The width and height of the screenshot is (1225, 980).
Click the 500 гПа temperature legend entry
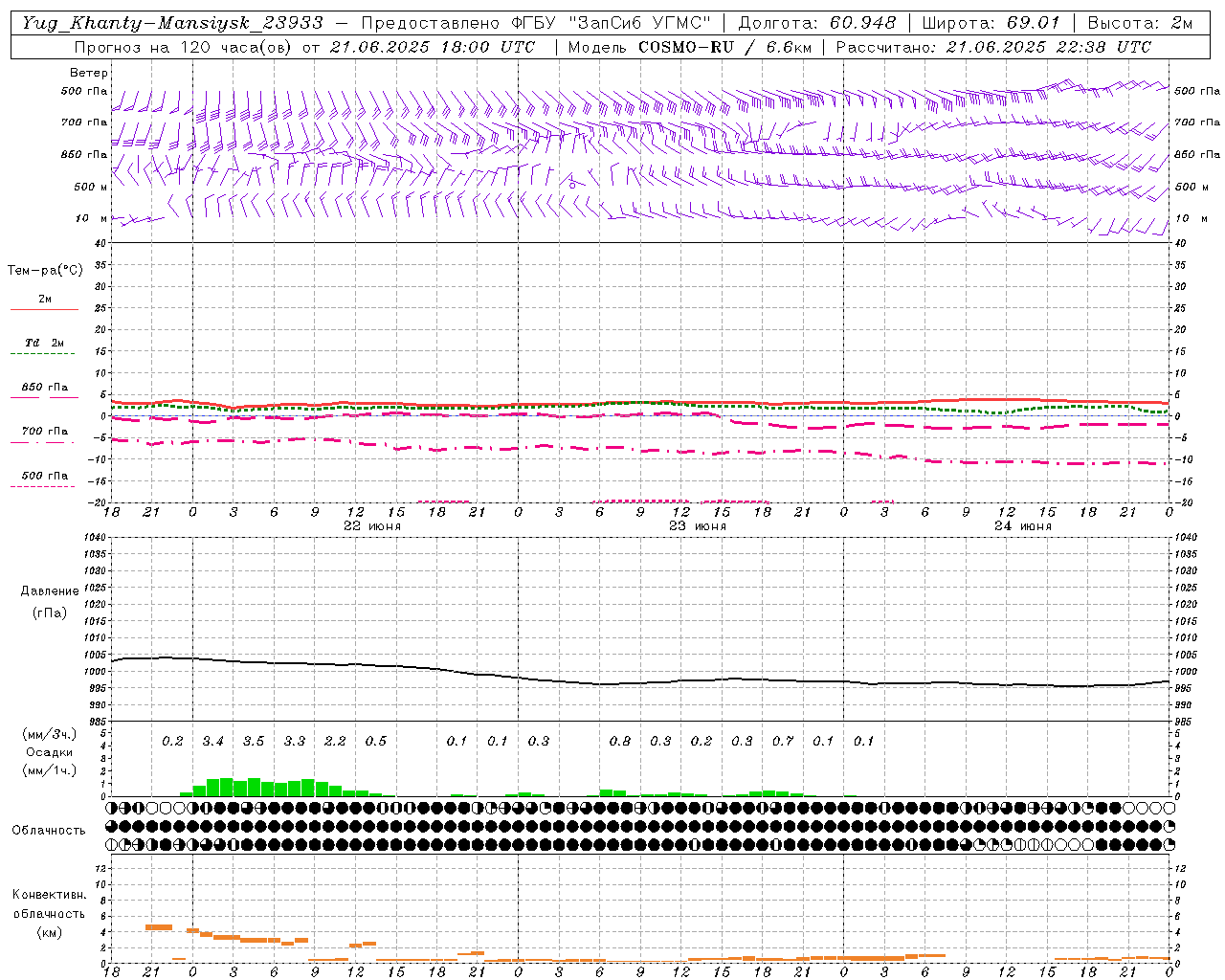pyautogui.click(x=45, y=476)
